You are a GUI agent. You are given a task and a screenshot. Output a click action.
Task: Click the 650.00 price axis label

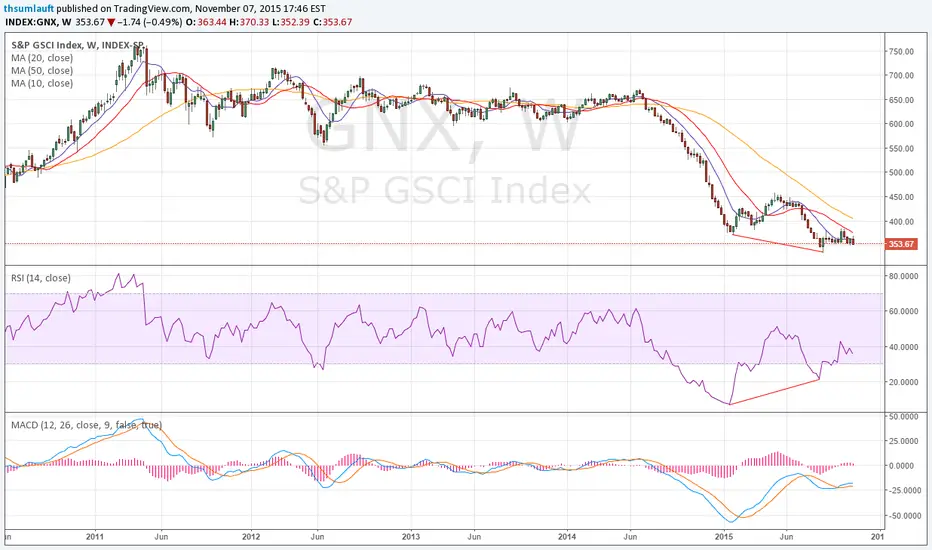tap(901, 100)
